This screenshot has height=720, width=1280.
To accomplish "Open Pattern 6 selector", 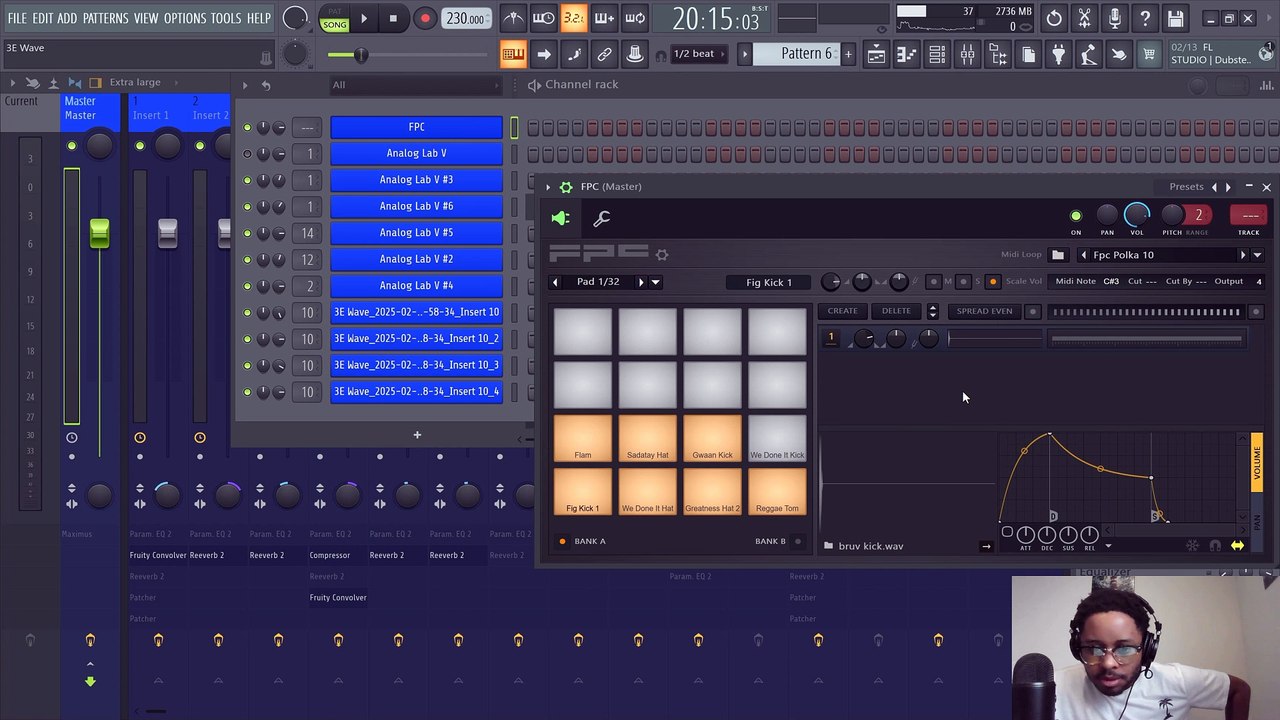I will pyautogui.click(x=807, y=54).
